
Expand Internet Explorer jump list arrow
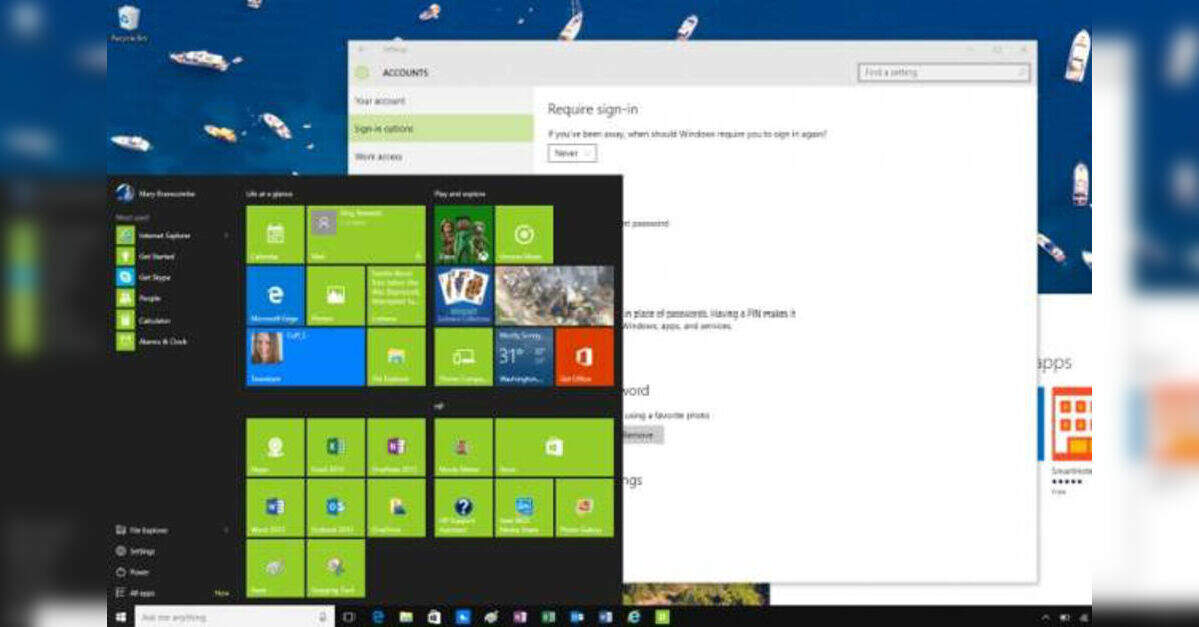tap(226, 236)
